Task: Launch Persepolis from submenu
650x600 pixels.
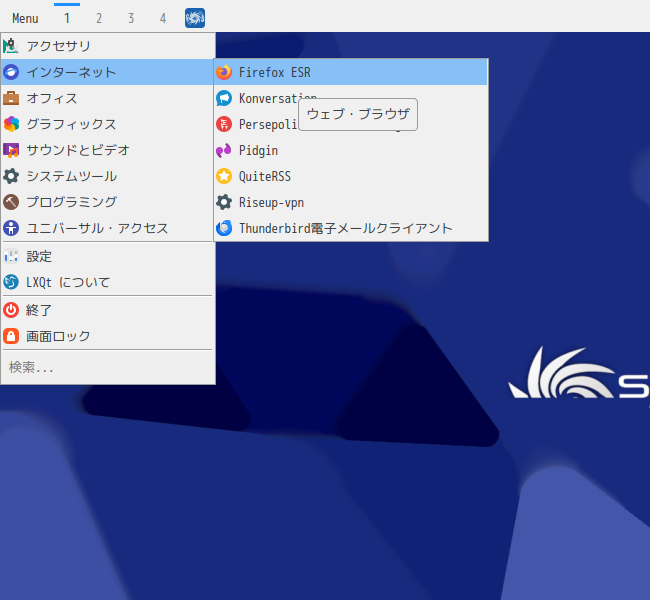Action: (x=351, y=124)
